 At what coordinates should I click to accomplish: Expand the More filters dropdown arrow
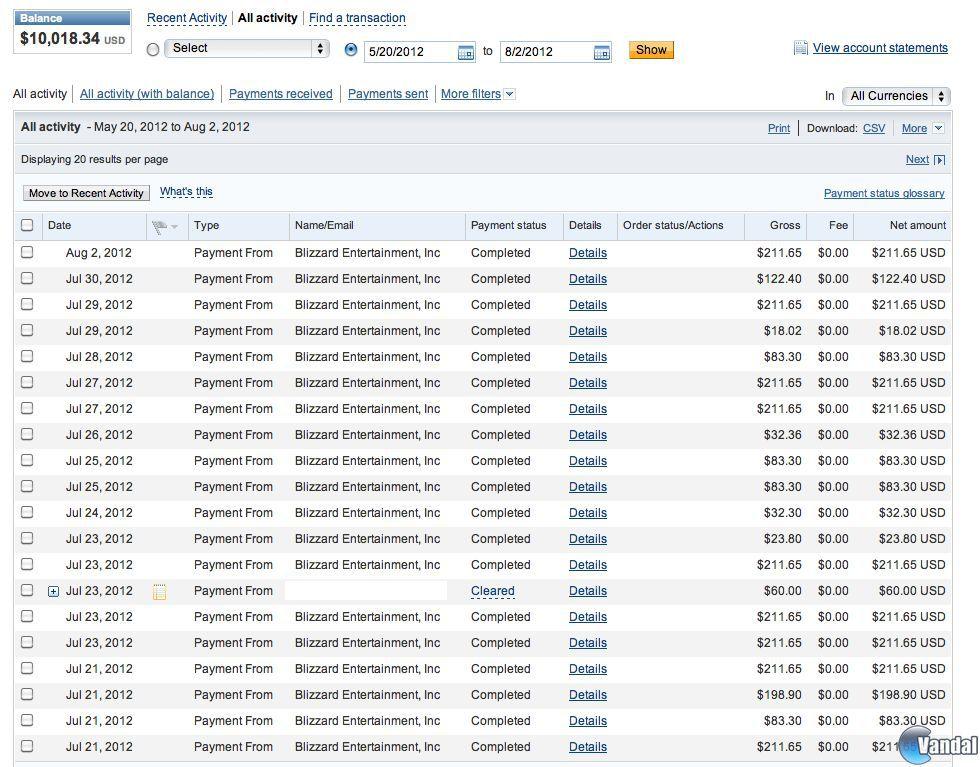tap(509, 94)
